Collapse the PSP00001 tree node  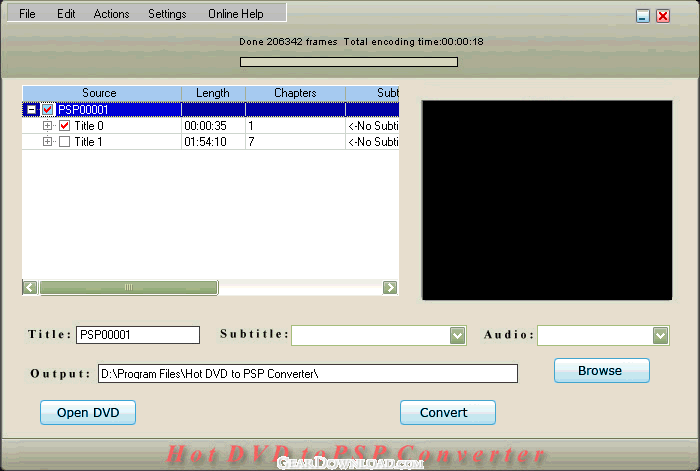click(x=31, y=109)
